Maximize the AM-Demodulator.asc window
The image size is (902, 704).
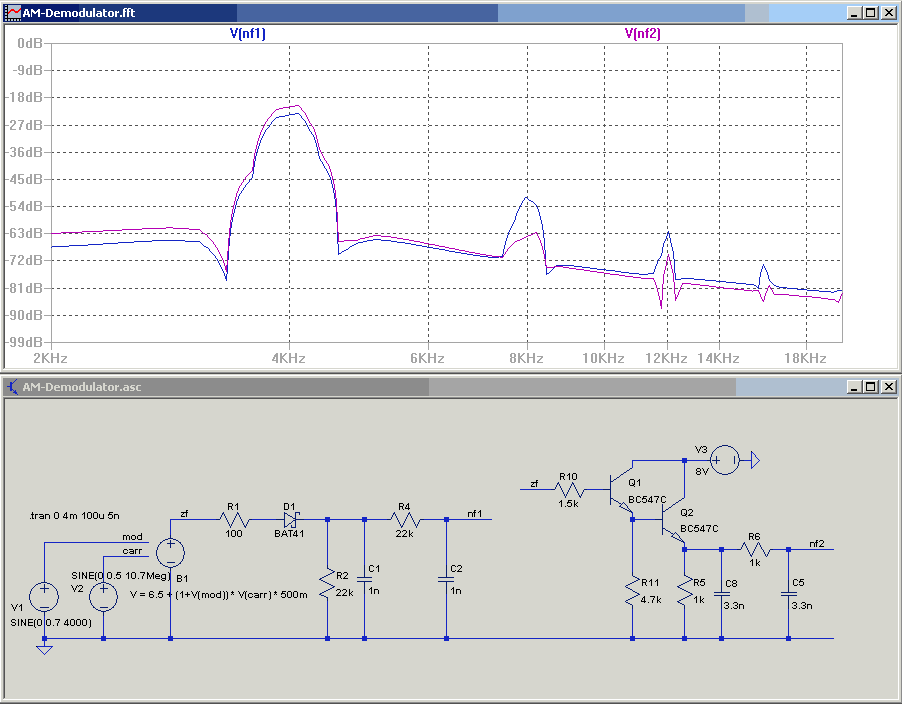(871, 387)
